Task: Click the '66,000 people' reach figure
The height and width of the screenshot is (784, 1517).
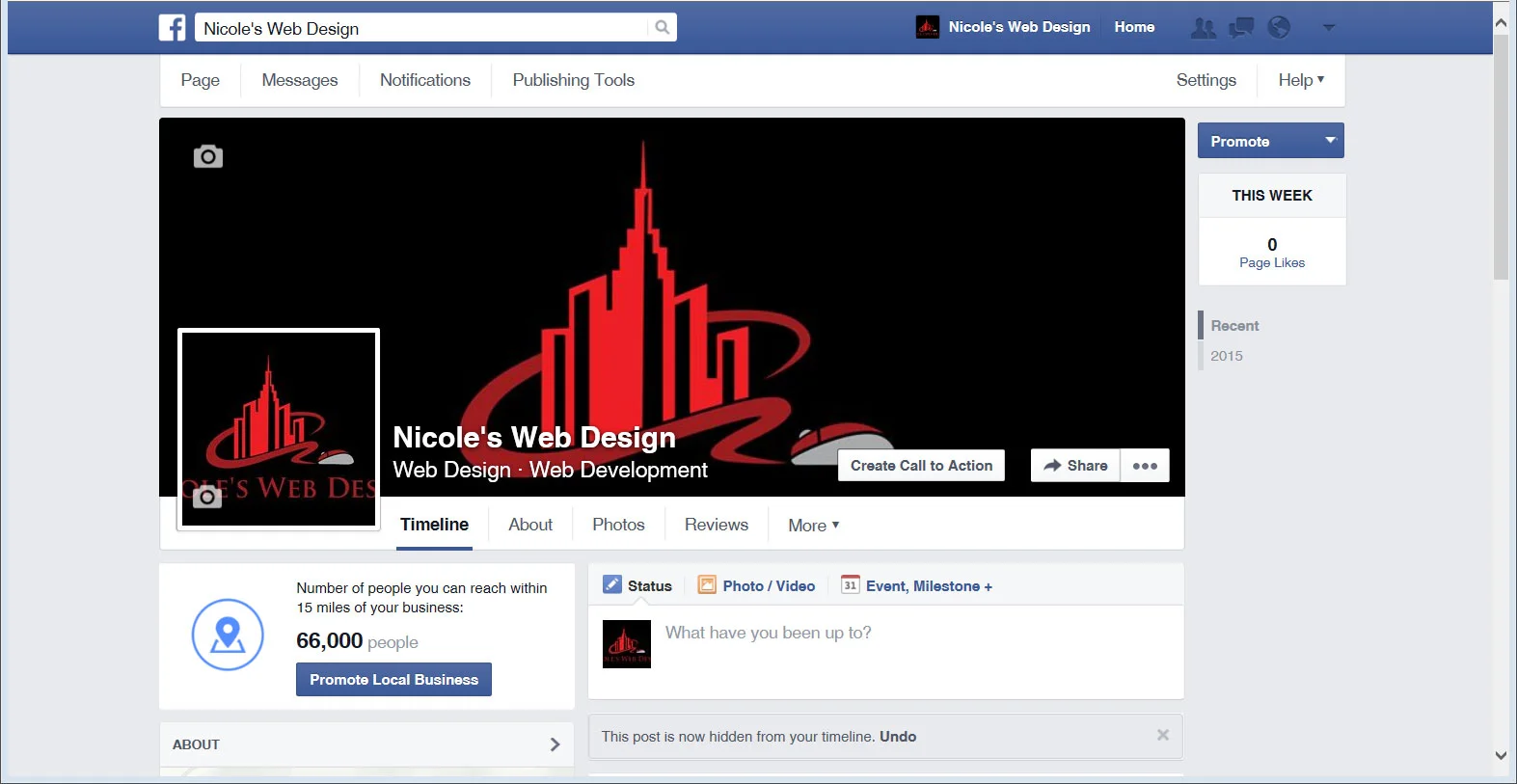Action: (x=357, y=641)
